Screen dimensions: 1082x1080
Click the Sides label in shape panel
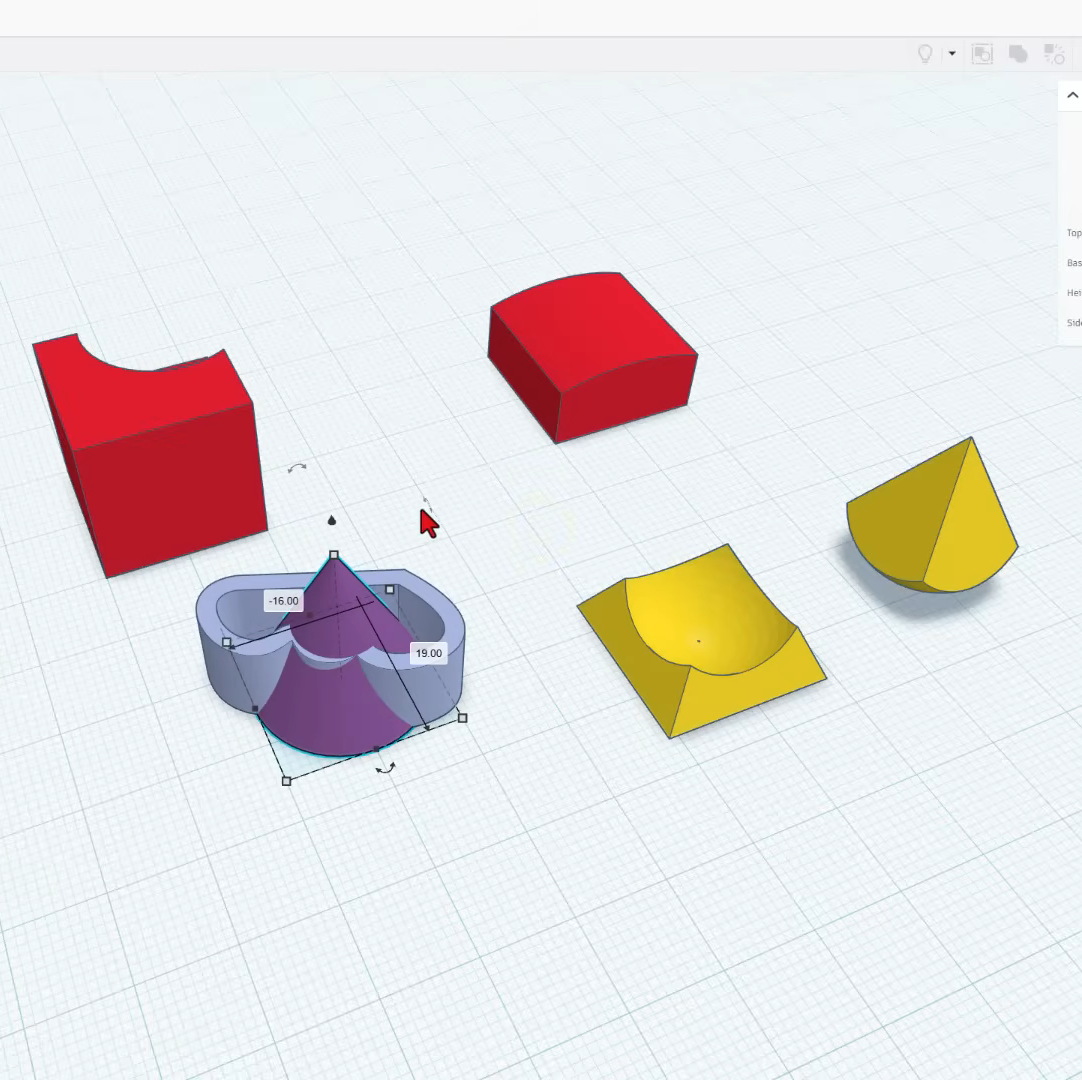pyautogui.click(x=1073, y=323)
